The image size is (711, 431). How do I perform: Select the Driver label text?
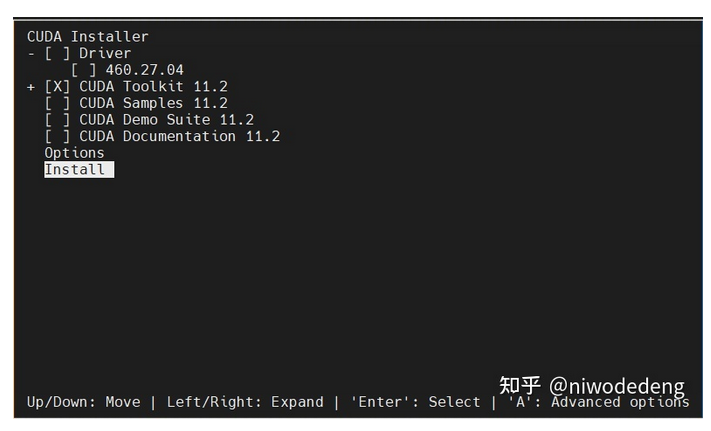[105, 53]
